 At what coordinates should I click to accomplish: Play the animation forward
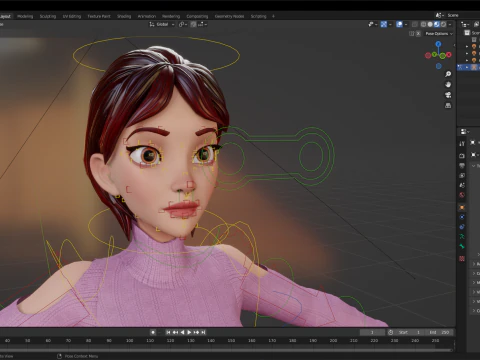189,332
